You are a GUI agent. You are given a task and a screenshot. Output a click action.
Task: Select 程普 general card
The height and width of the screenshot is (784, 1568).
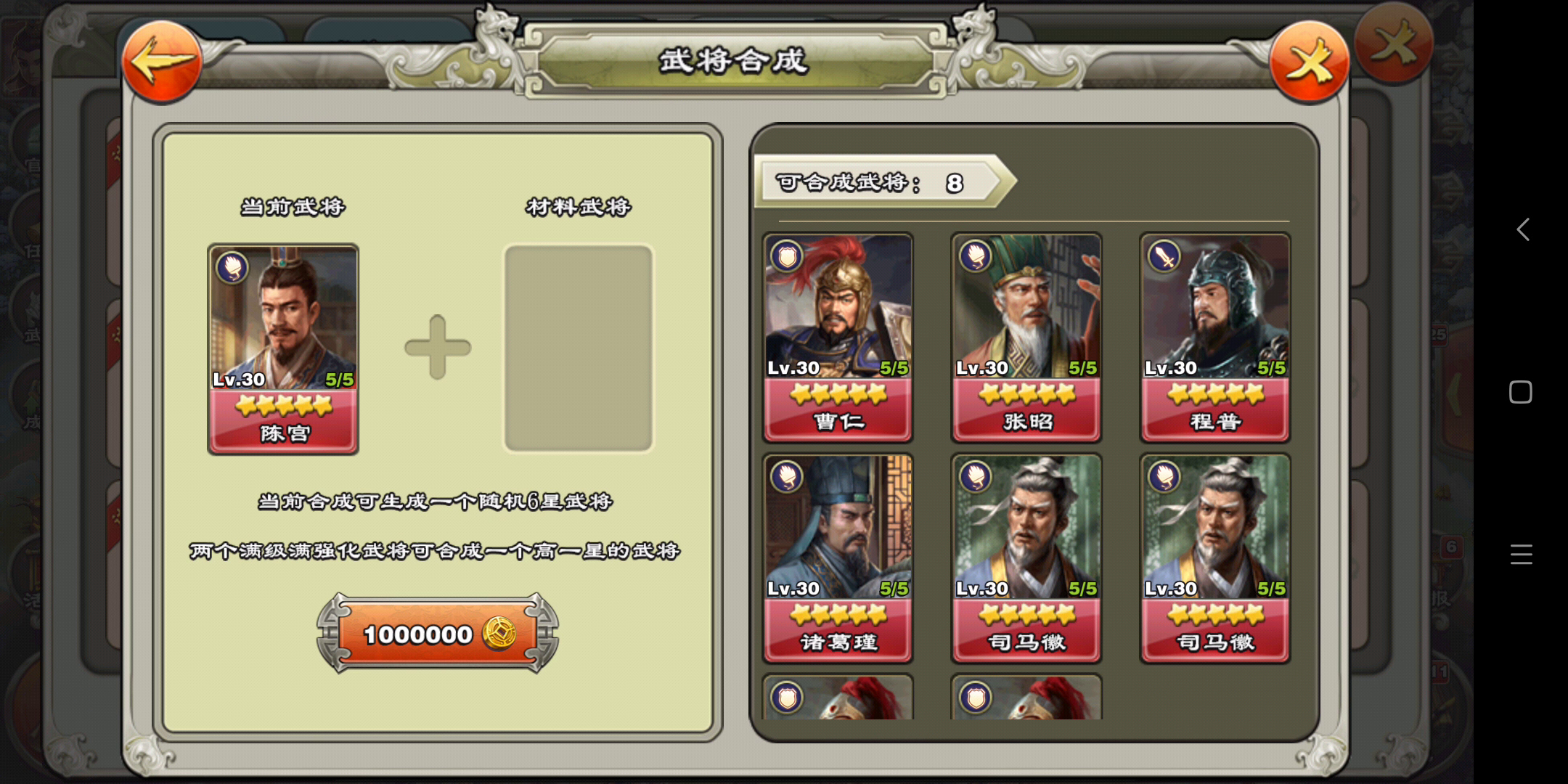[1215, 338]
